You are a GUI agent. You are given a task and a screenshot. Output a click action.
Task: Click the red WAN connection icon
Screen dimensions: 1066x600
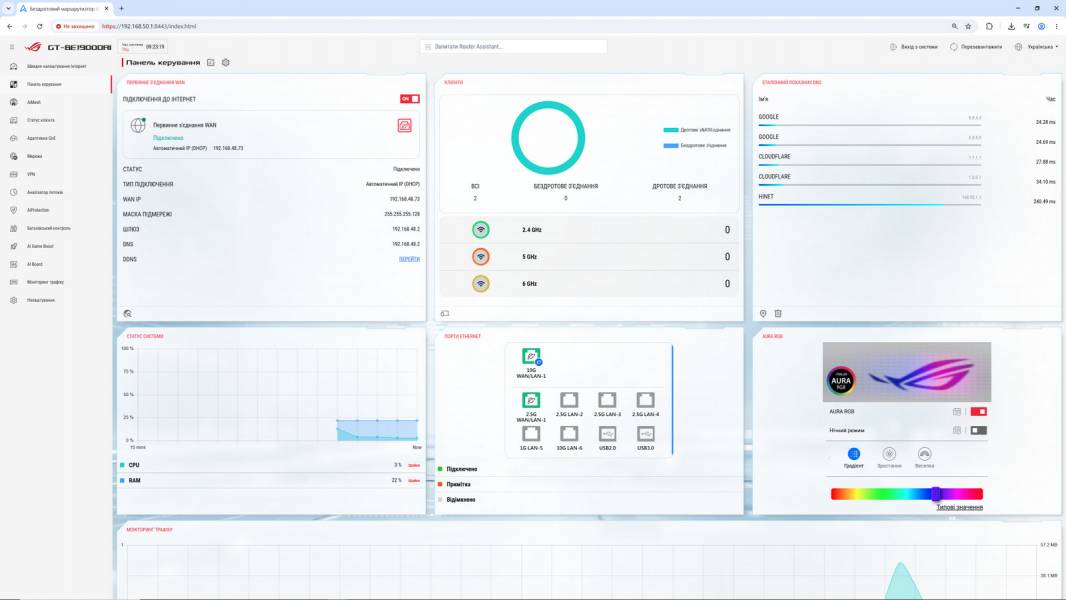click(x=405, y=125)
